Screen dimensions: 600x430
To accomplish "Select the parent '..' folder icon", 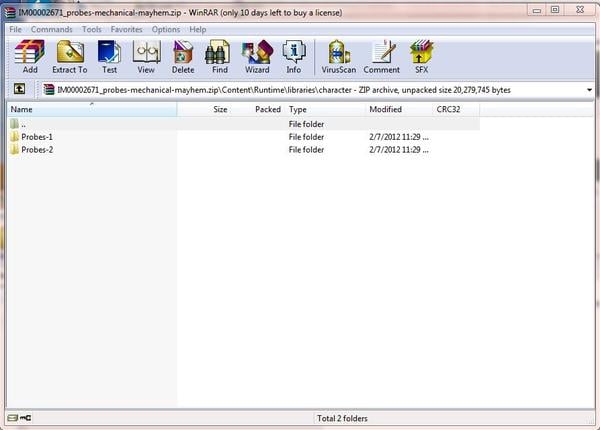I will (x=15, y=124).
